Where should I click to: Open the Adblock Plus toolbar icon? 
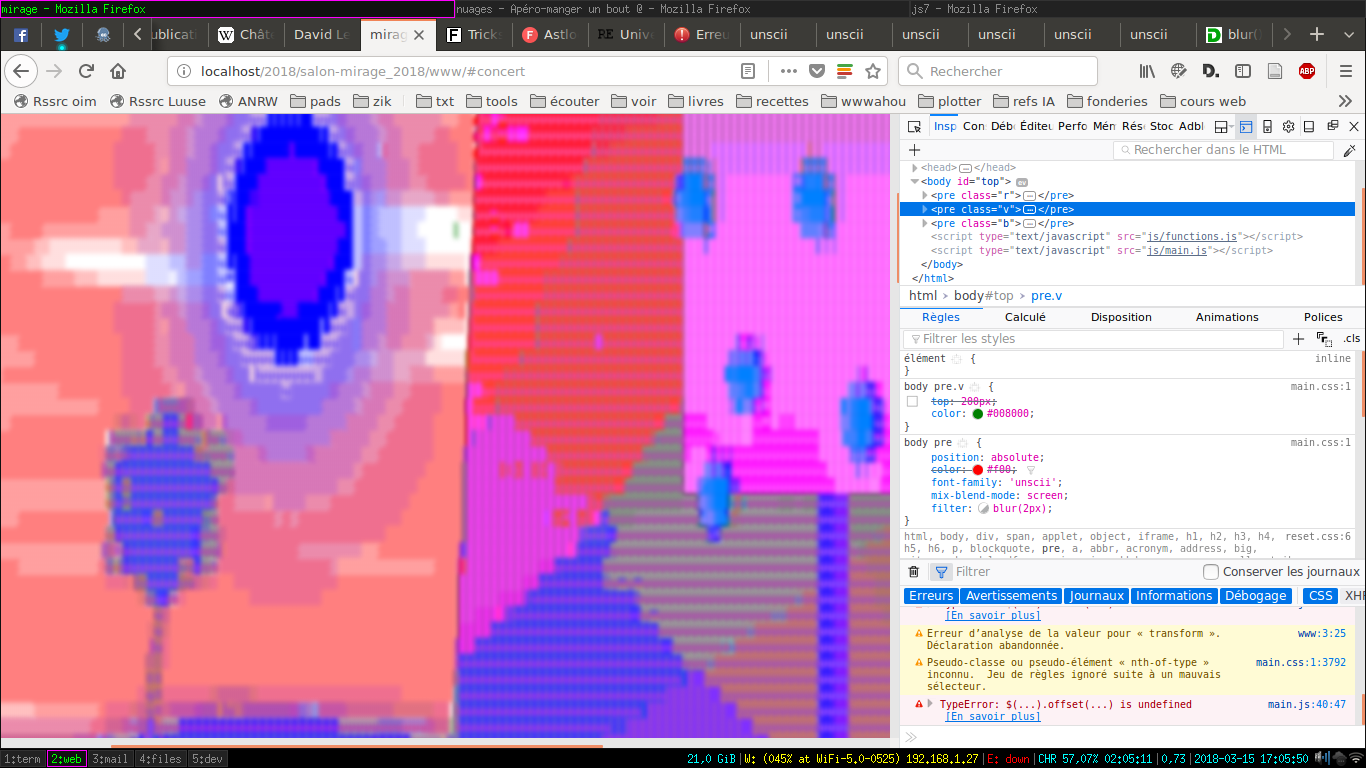1306,71
